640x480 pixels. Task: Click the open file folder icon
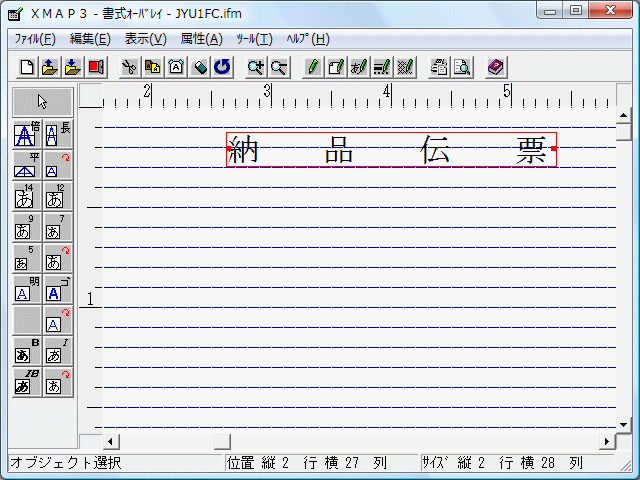tap(50, 67)
